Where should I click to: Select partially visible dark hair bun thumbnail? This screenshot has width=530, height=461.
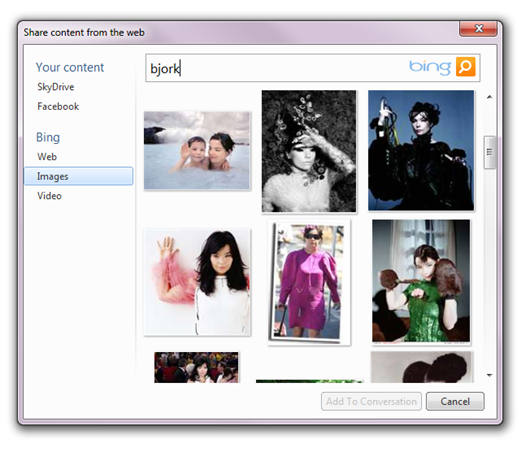tap(421, 367)
